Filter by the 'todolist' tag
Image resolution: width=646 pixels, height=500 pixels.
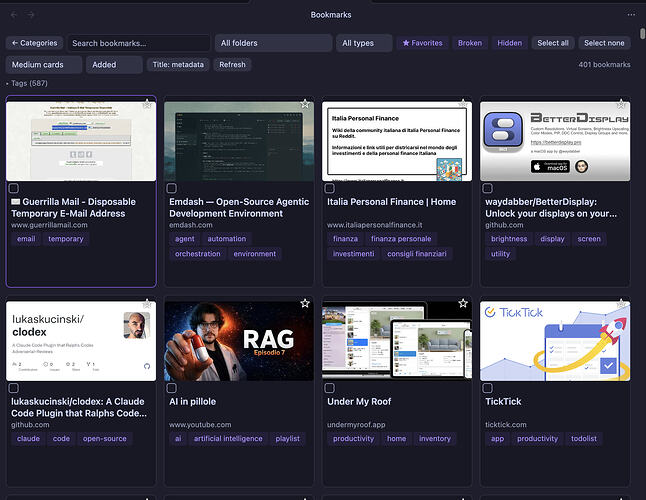[x=584, y=439]
